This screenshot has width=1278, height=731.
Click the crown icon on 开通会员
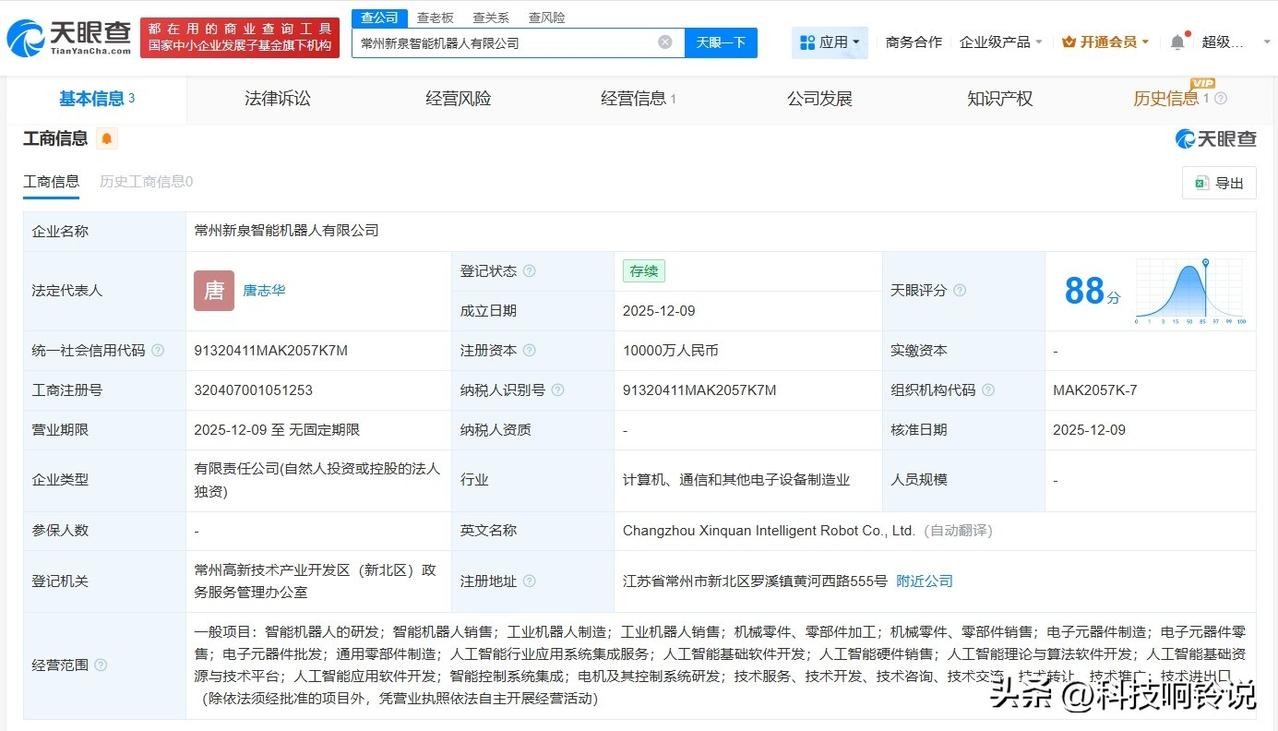pos(1068,42)
